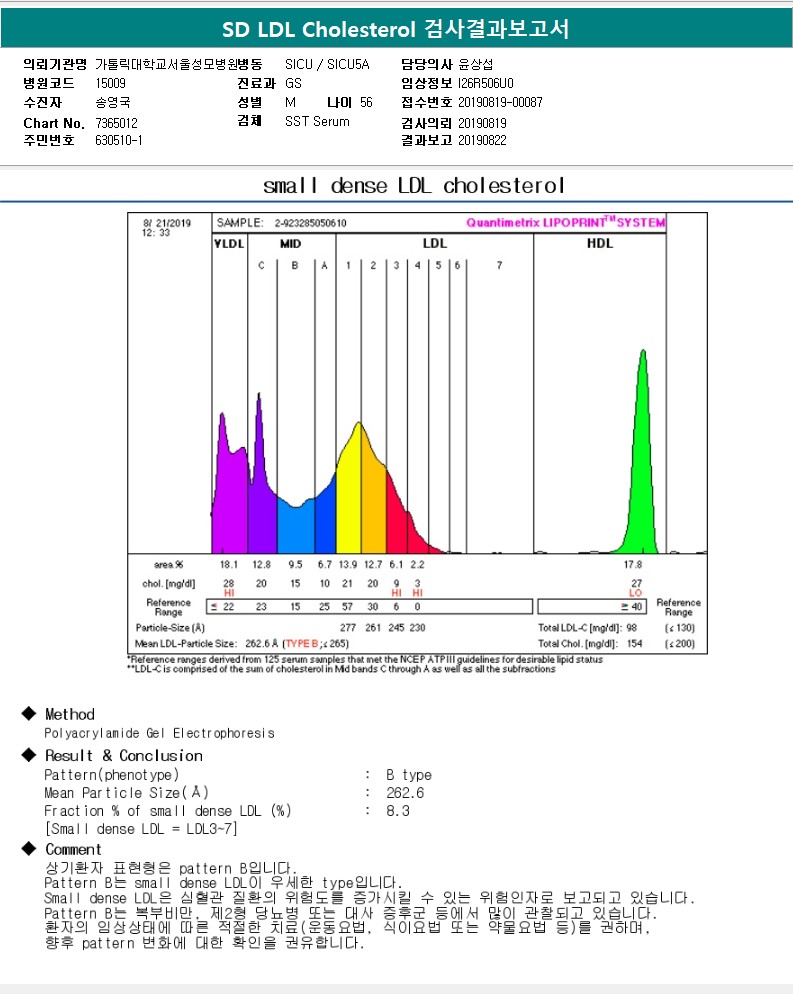Select specimen type 'SST Serum'

318,121
